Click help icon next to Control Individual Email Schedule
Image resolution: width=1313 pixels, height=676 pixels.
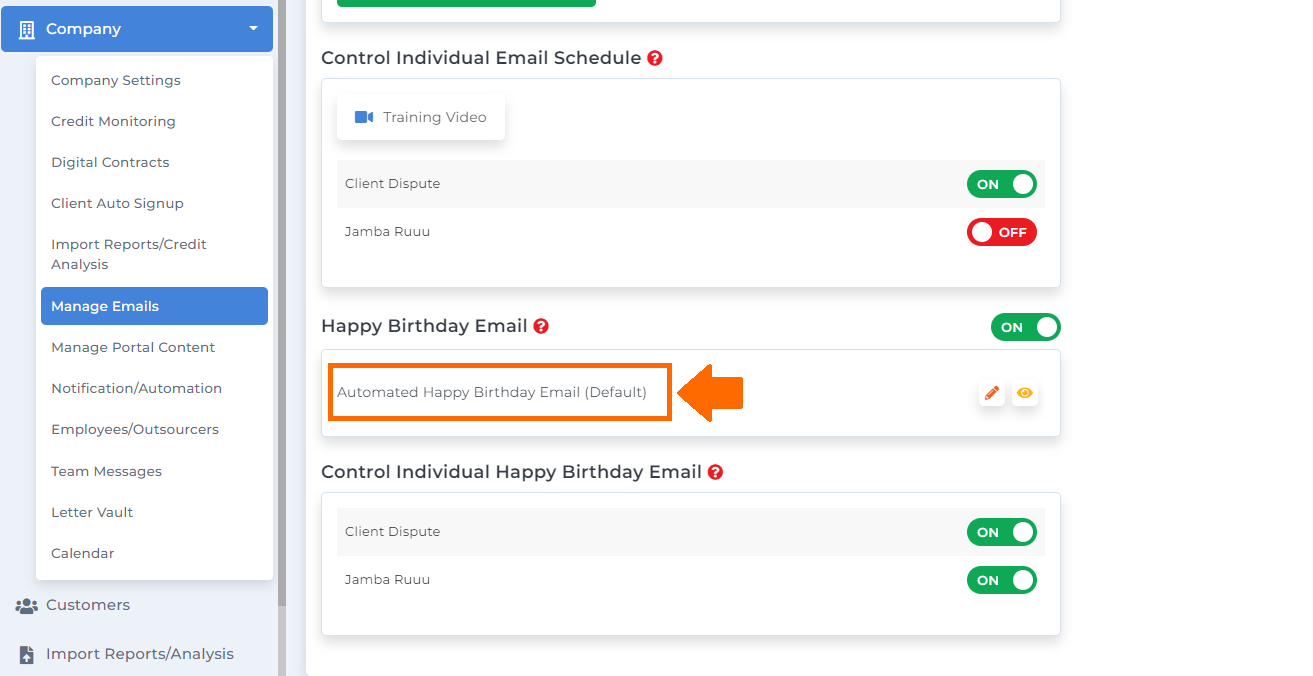pyautogui.click(x=655, y=58)
